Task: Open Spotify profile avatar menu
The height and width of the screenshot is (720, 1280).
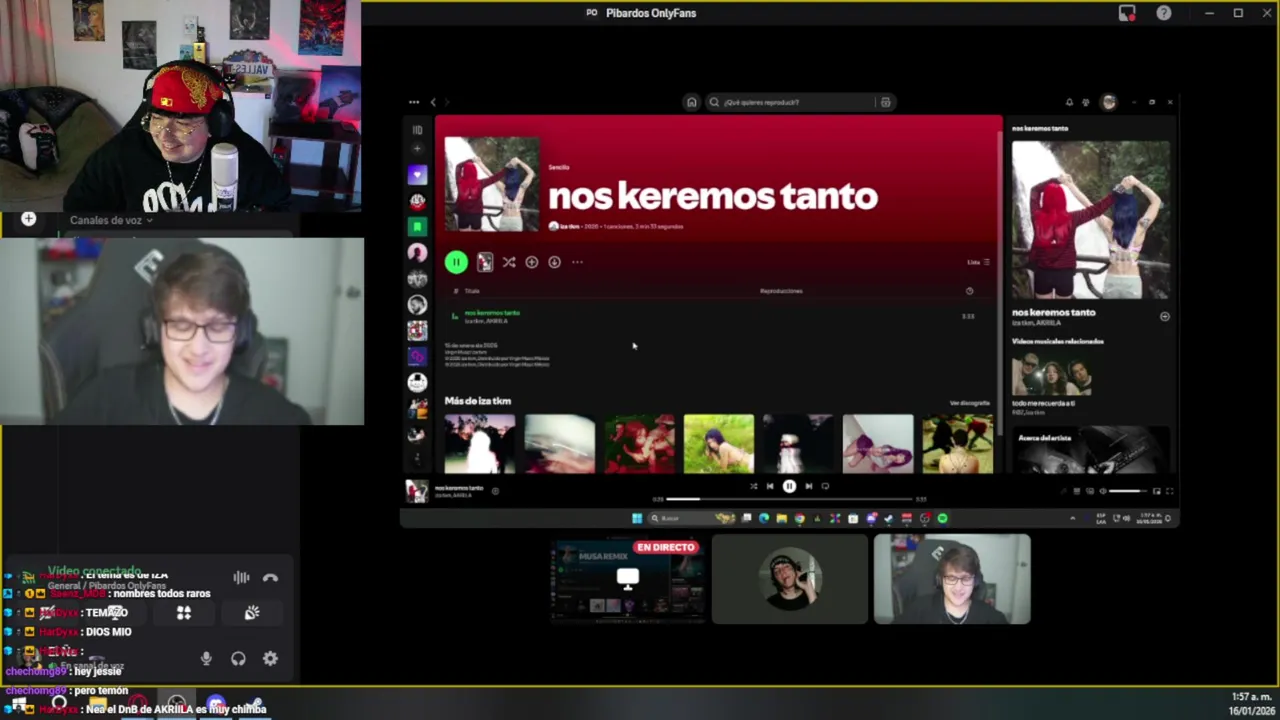Action: [1108, 102]
